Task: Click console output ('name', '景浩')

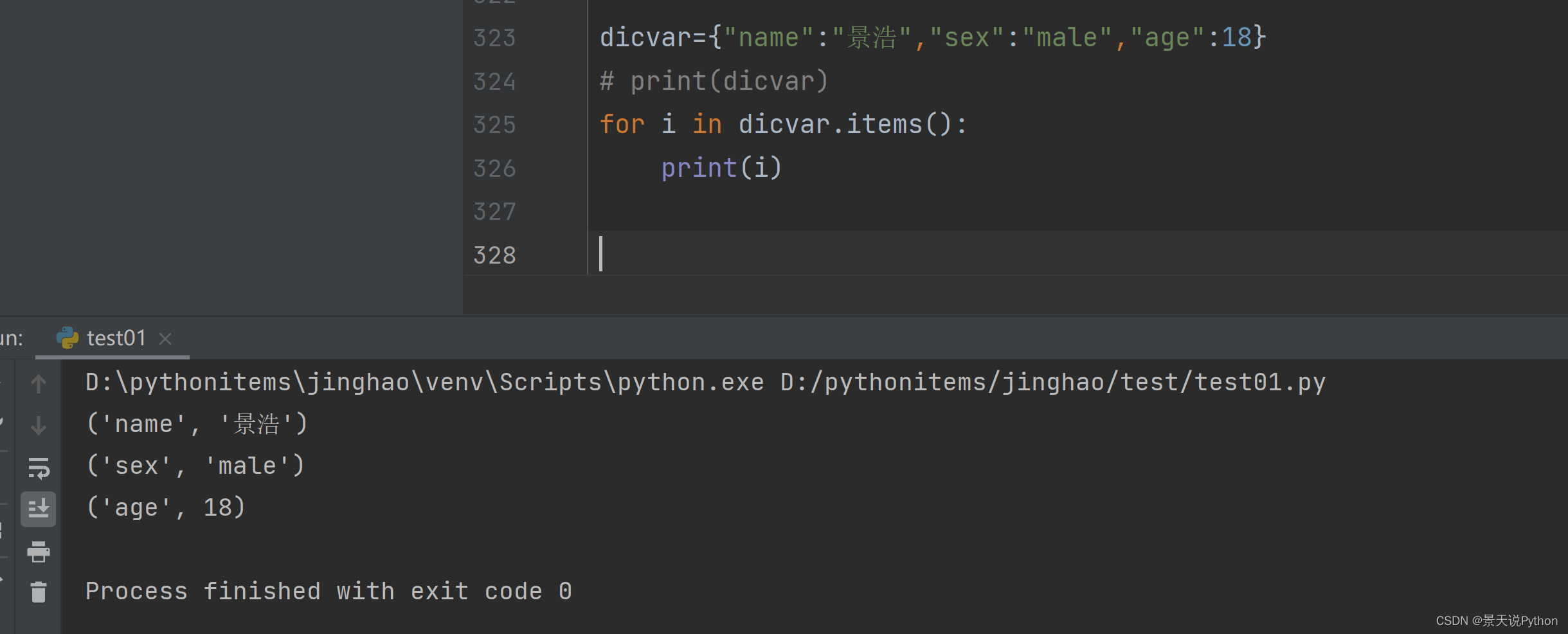Action: pos(197,424)
